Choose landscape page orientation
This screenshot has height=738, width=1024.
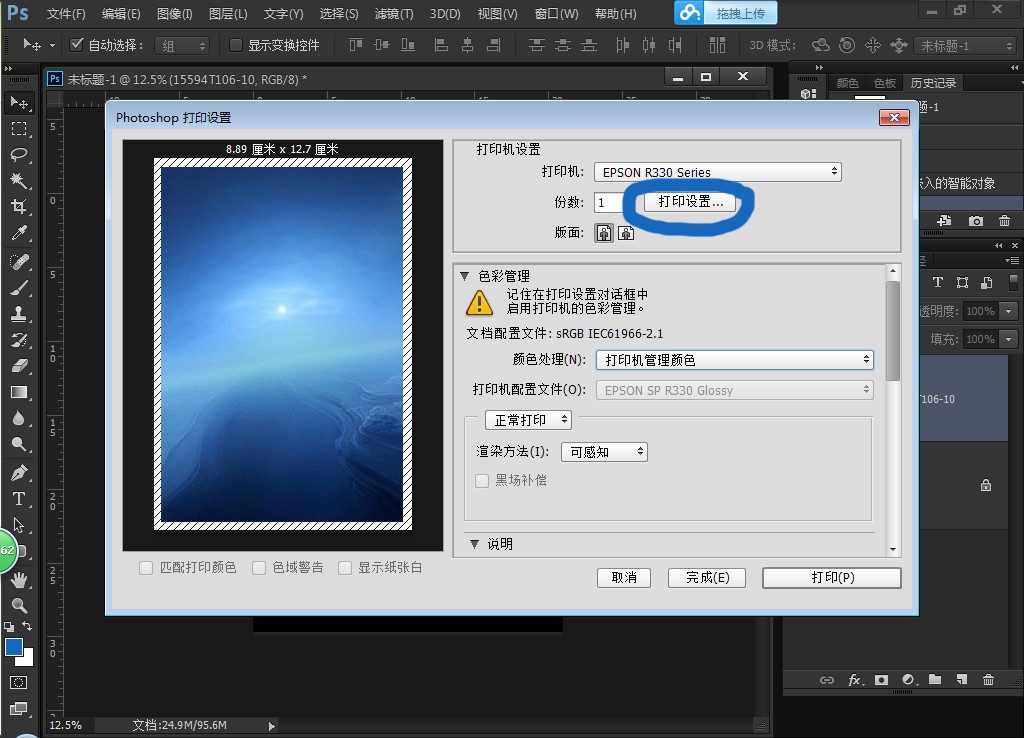coord(626,233)
